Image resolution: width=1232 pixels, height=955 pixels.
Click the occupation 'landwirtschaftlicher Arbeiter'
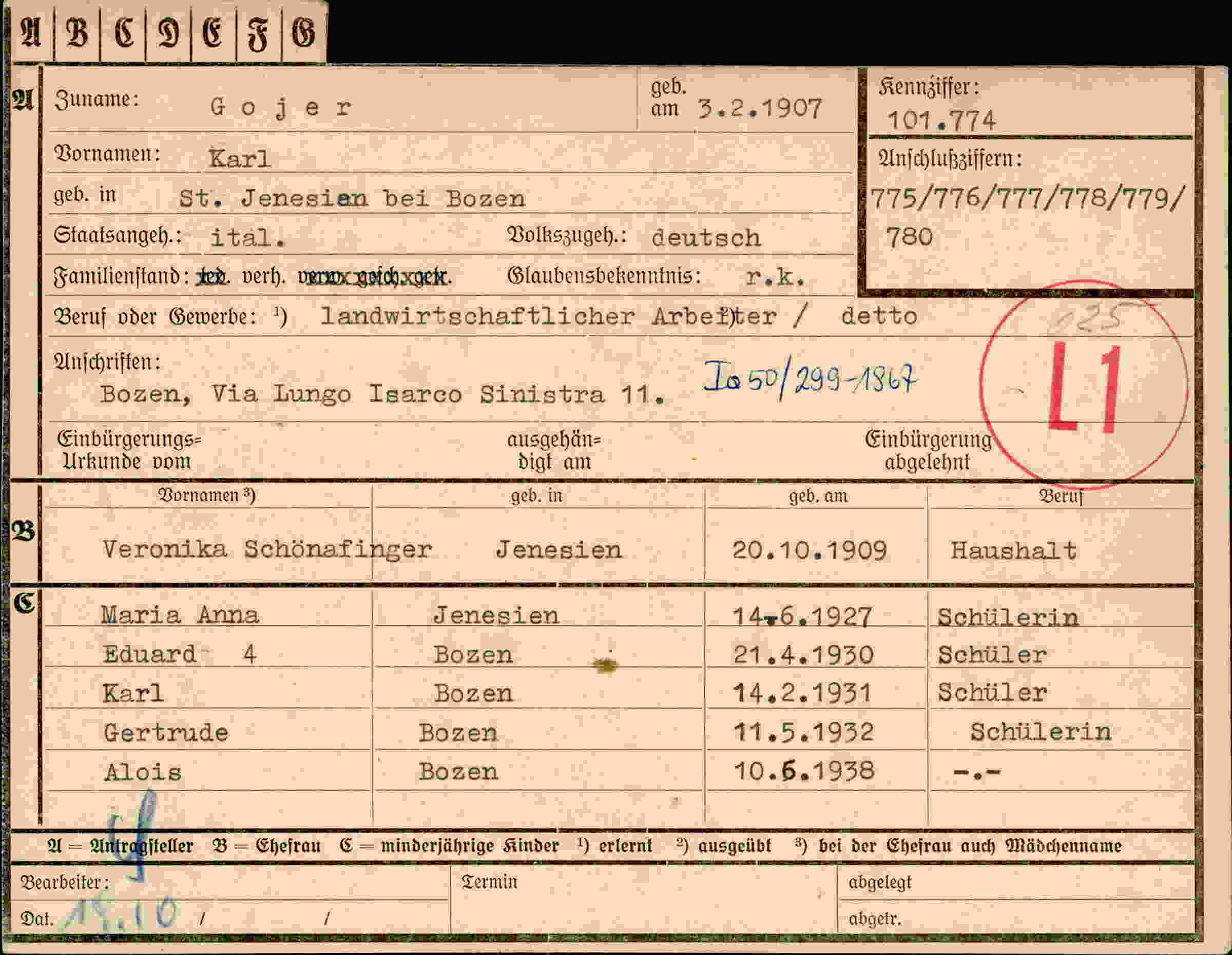(x=548, y=316)
